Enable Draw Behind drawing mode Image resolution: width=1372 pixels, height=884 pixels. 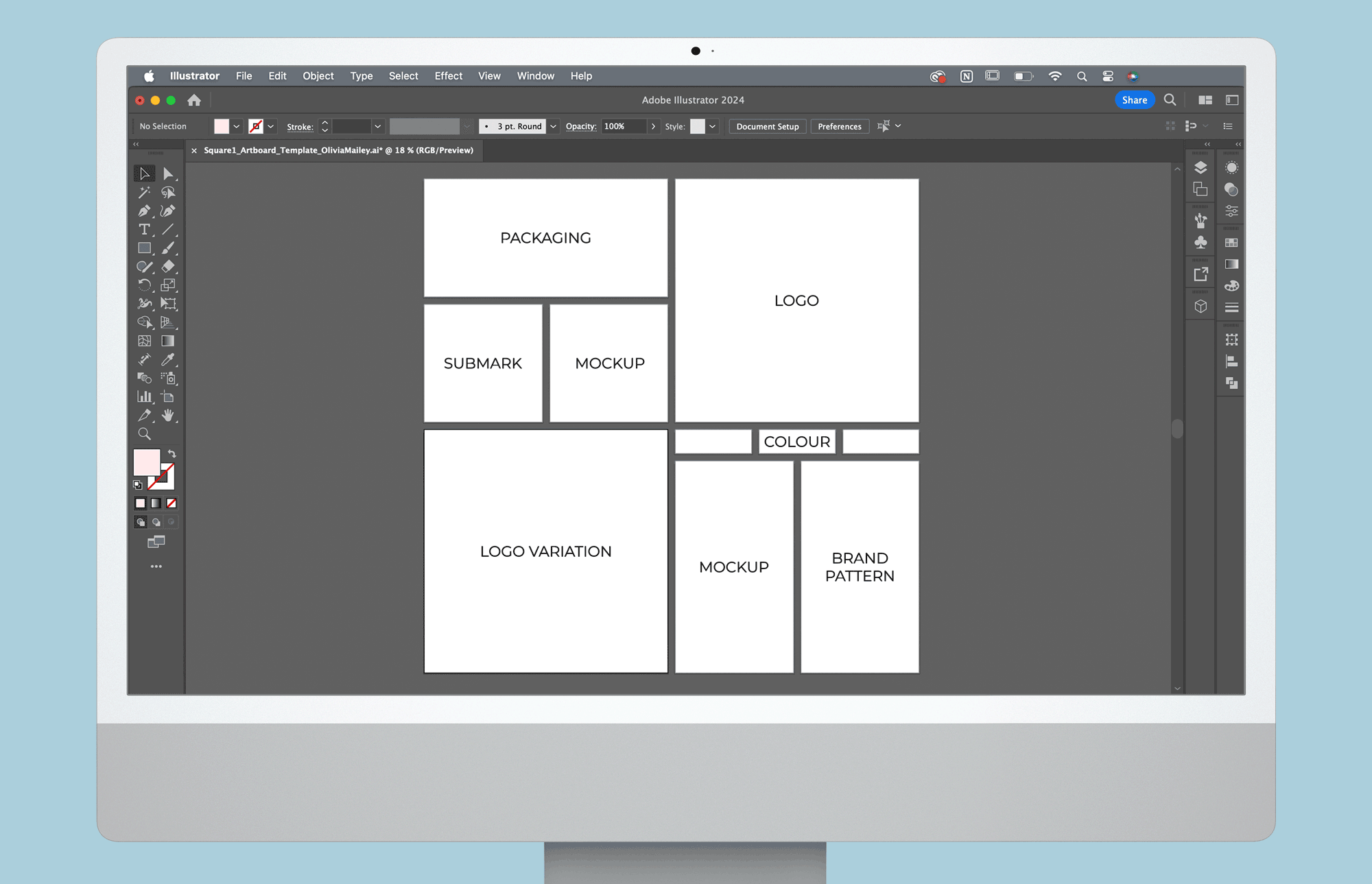(156, 522)
